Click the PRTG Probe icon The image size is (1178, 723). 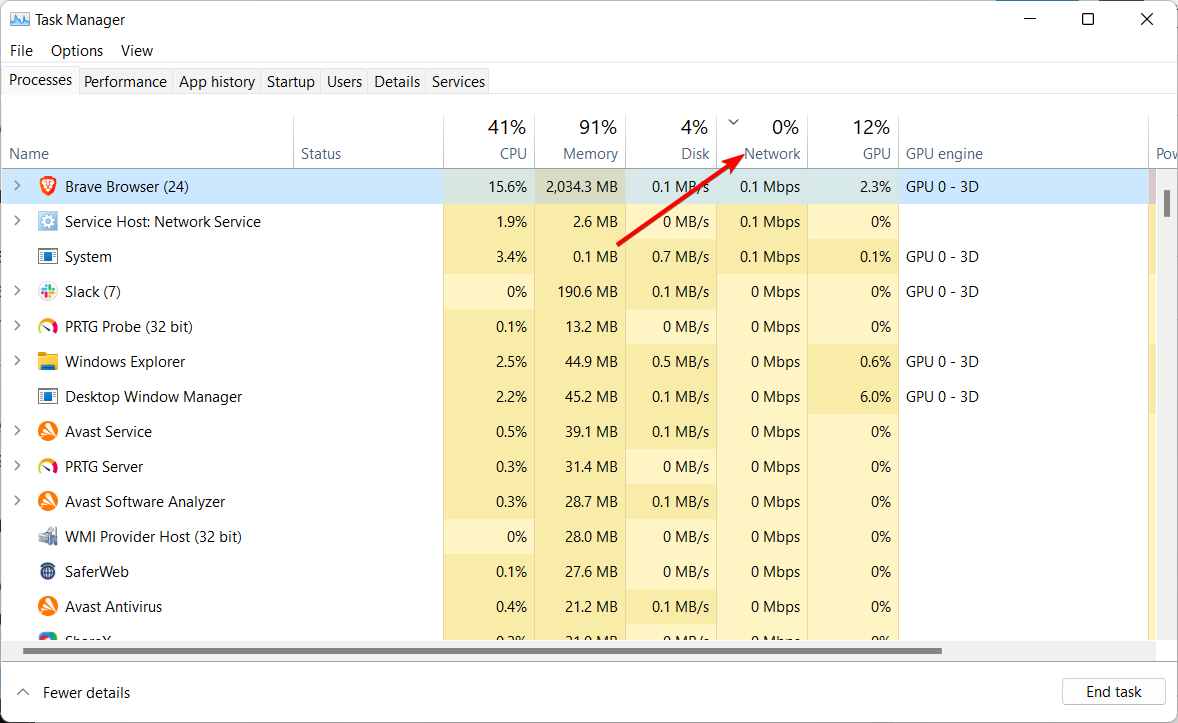[47, 326]
